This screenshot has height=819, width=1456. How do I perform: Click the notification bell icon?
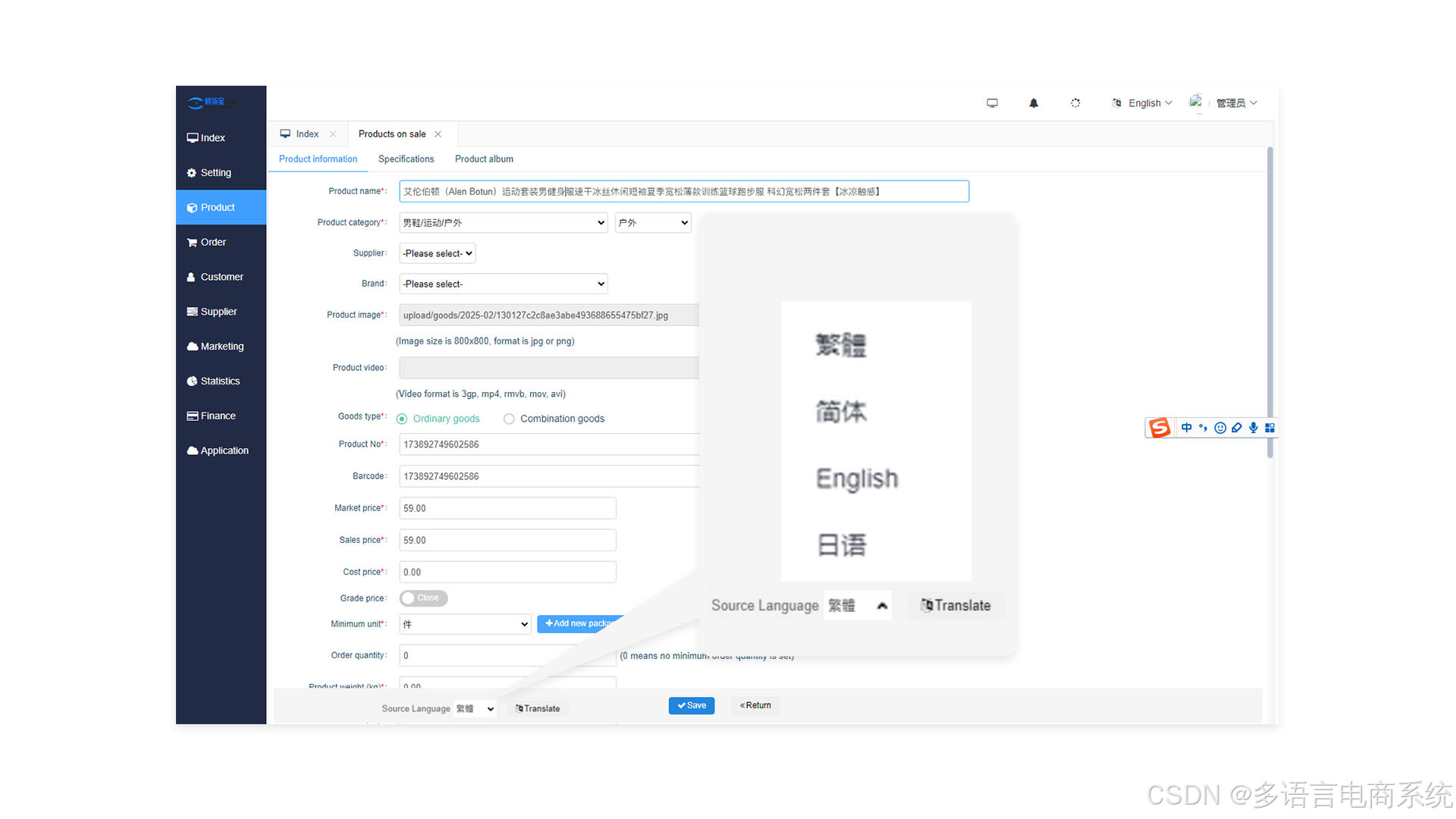pyautogui.click(x=1033, y=103)
